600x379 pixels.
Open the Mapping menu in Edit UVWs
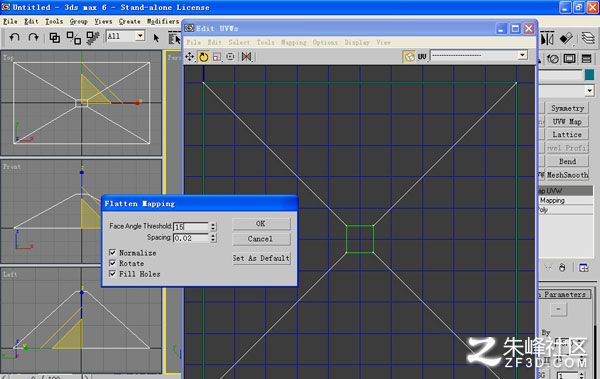293,42
